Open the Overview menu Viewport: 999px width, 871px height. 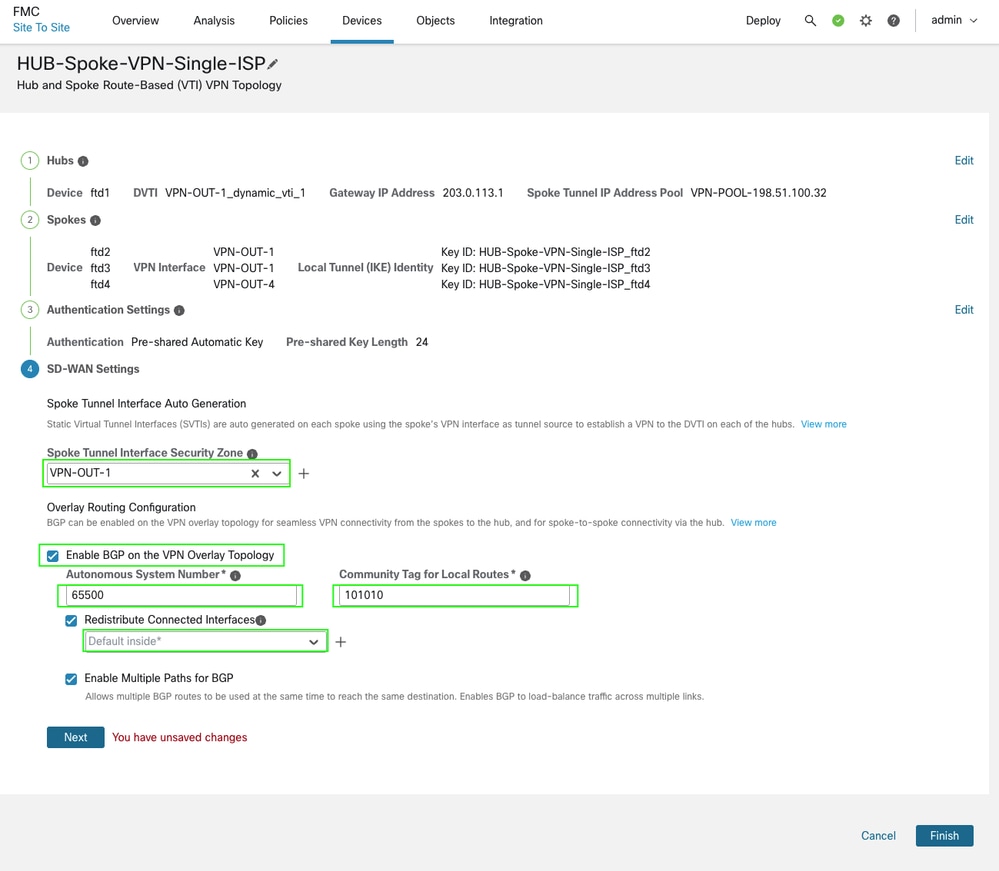click(136, 20)
